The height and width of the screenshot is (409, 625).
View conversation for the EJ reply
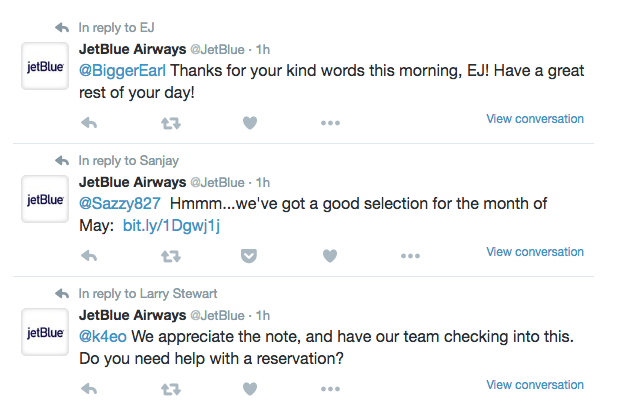pos(534,119)
